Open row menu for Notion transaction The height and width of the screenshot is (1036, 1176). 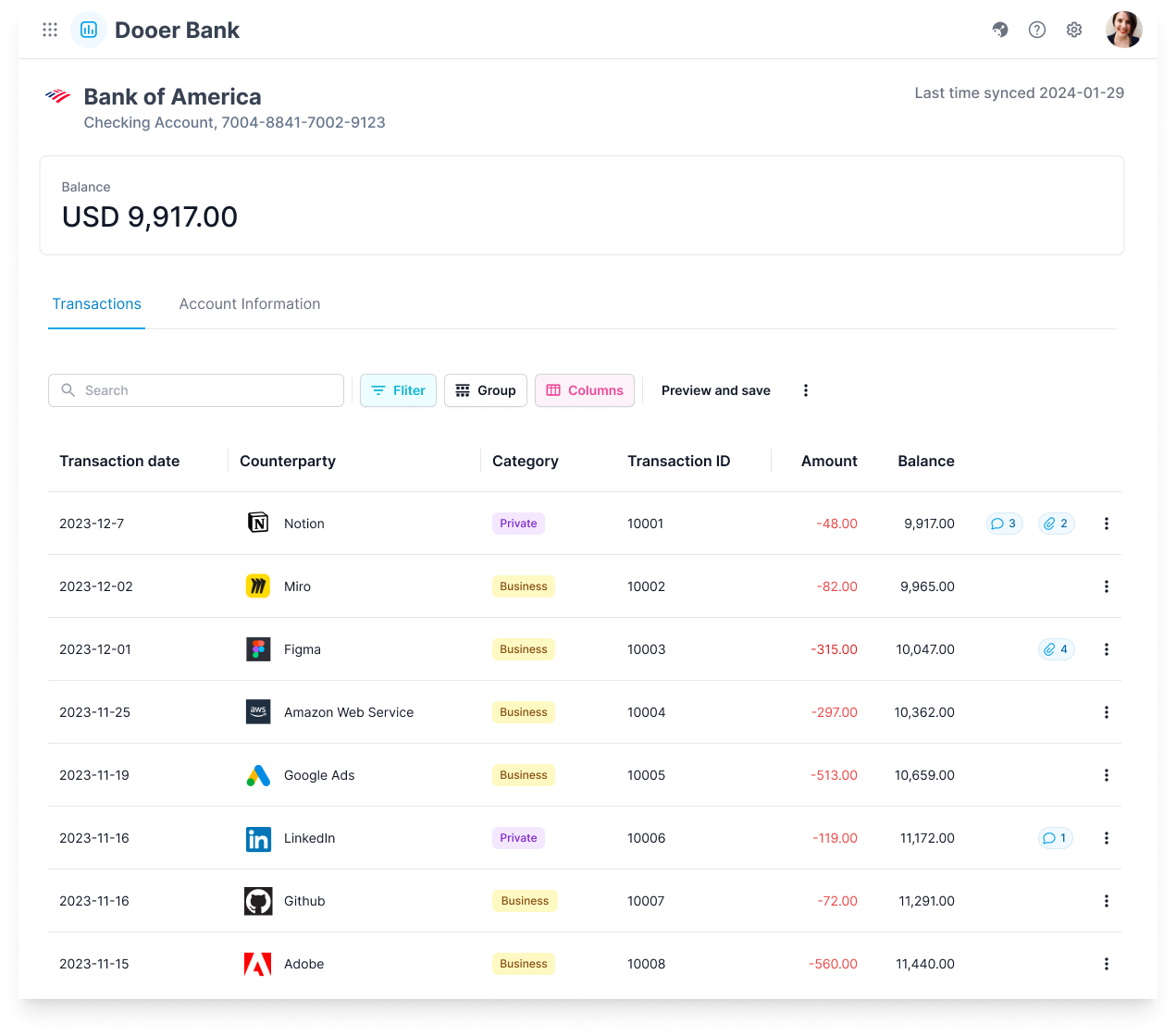point(1107,524)
